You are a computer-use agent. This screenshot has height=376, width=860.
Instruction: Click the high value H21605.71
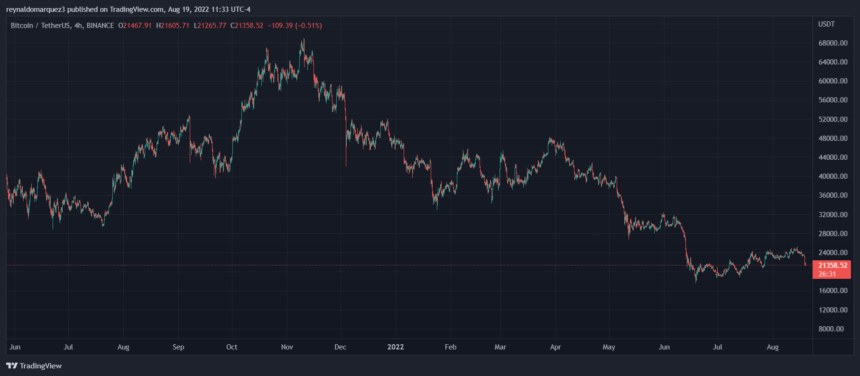[173, 25]
